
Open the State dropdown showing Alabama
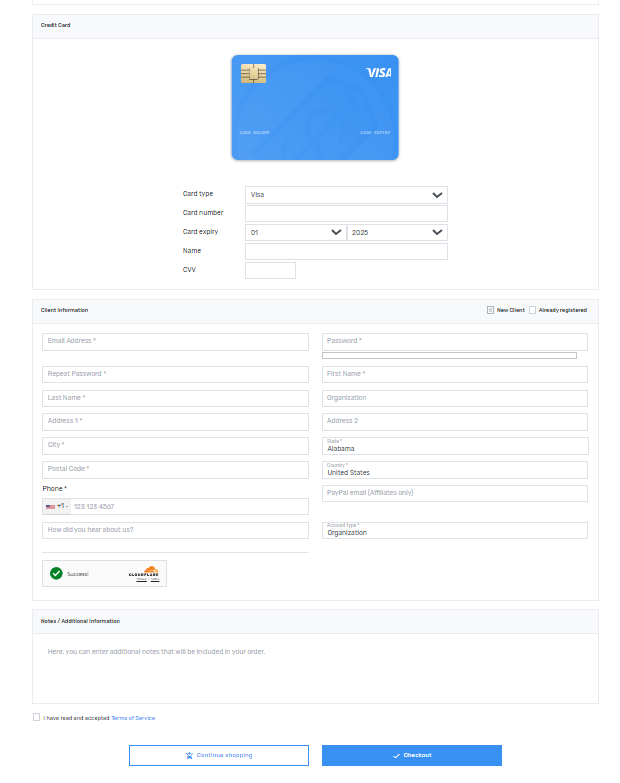[x=455, y=446]
